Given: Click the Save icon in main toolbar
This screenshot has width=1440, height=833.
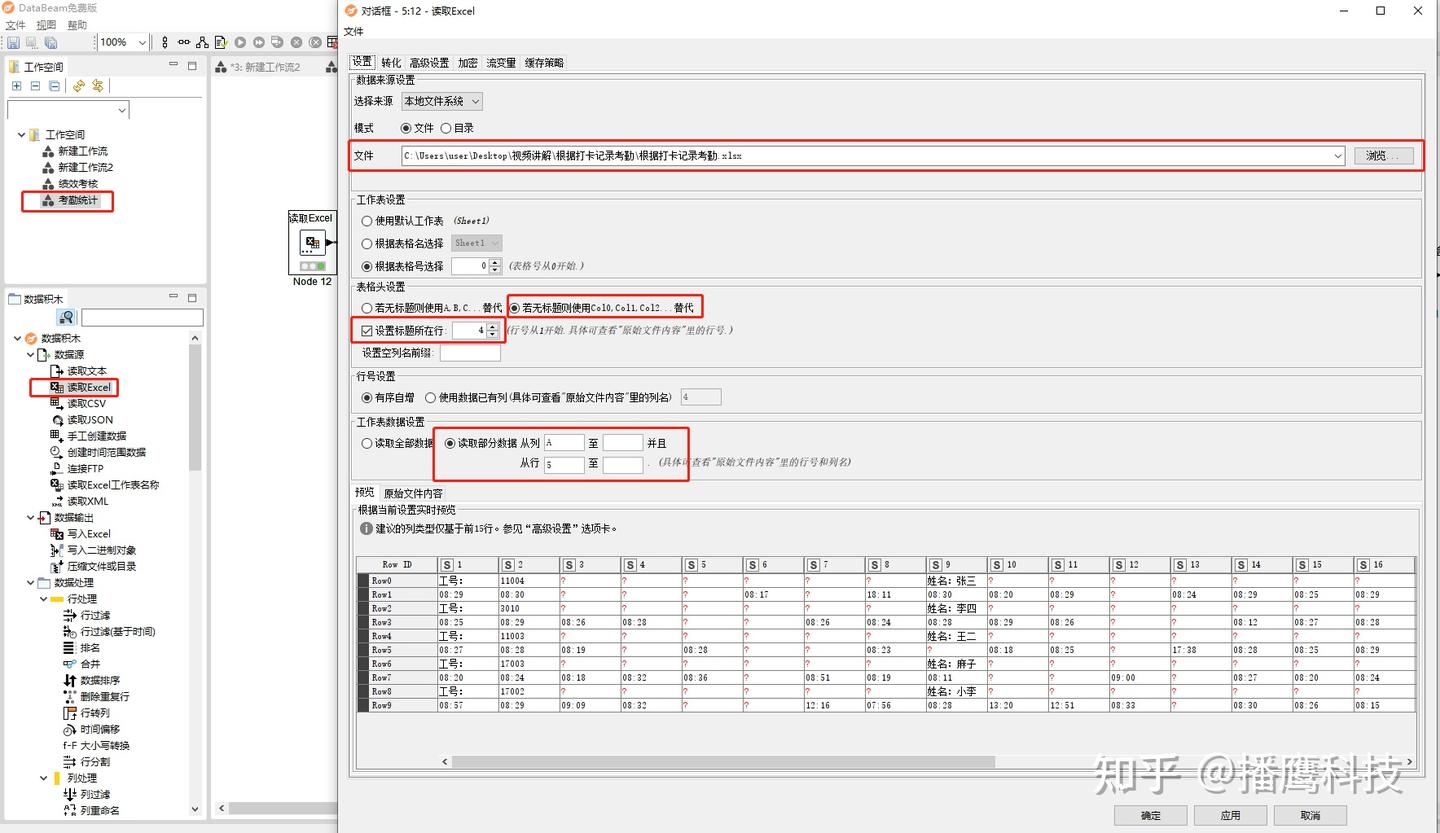Looking at the screenshot, I should [13, 42].
